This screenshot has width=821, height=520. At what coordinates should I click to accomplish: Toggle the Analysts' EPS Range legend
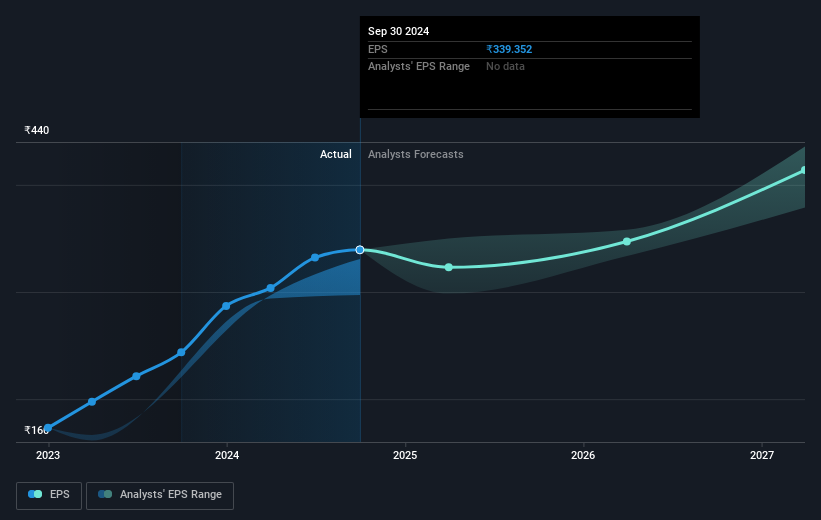160,495
